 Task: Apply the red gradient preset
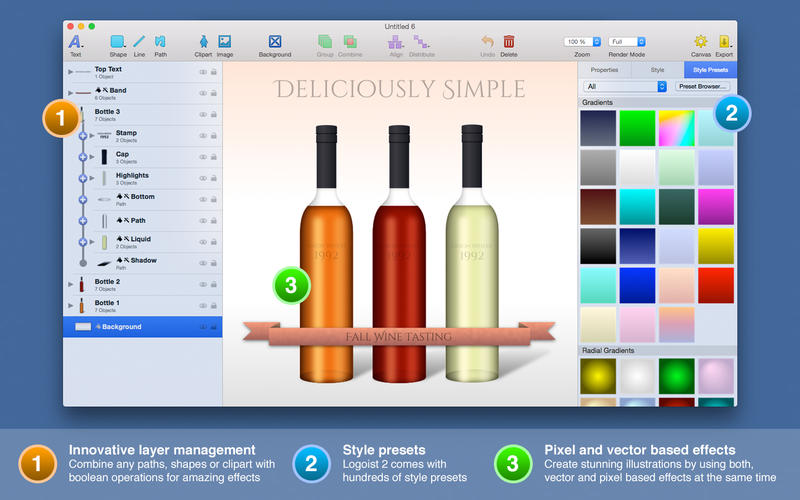716,285
